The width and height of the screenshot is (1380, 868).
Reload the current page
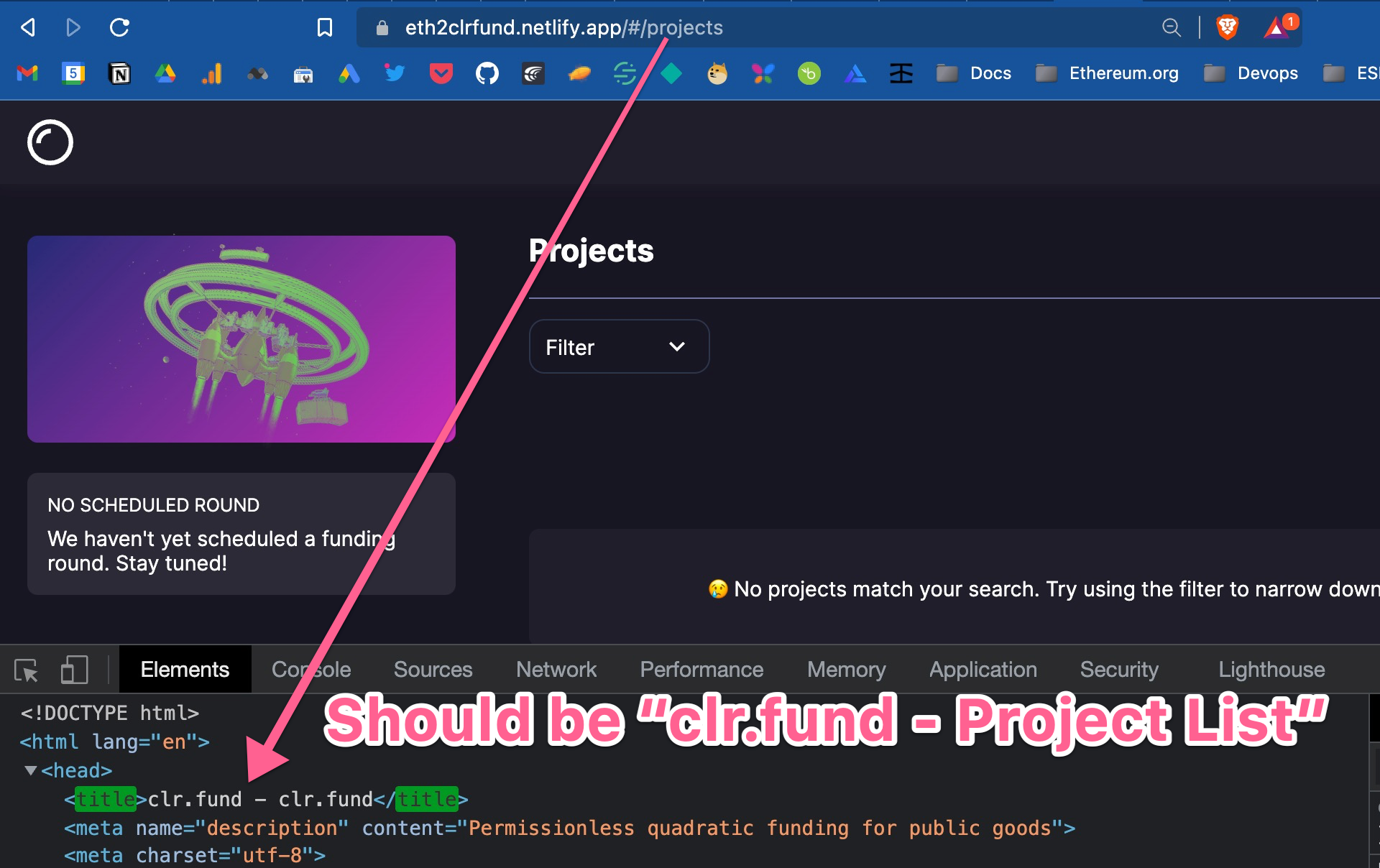(x=119, y=27)
